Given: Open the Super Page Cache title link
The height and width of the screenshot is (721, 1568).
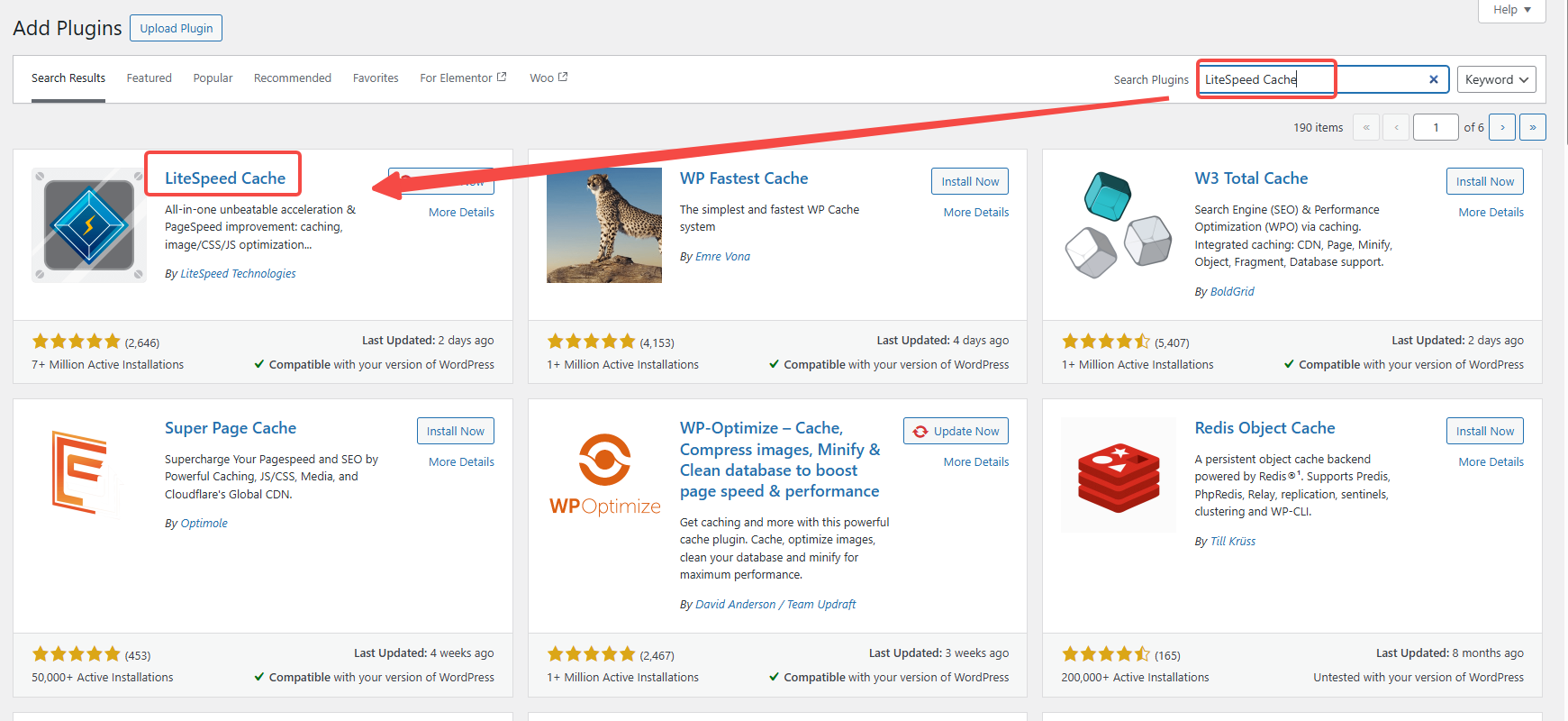Looking at the screenshot, I should point(231,428).
